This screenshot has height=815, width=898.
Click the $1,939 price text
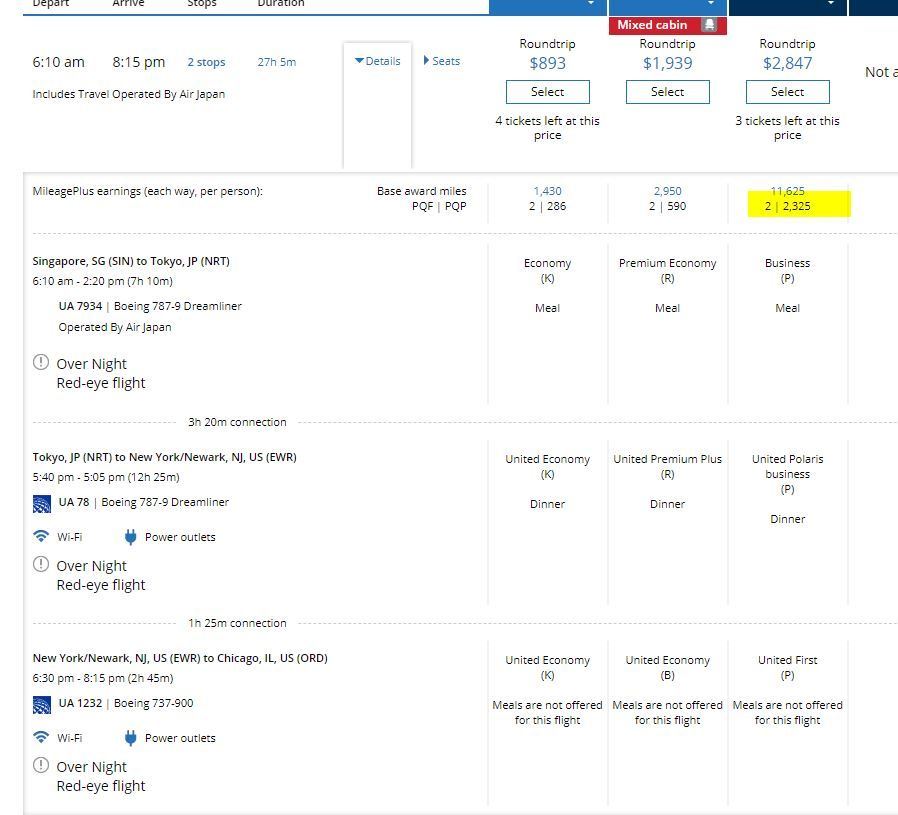click(x=668, y=63)
